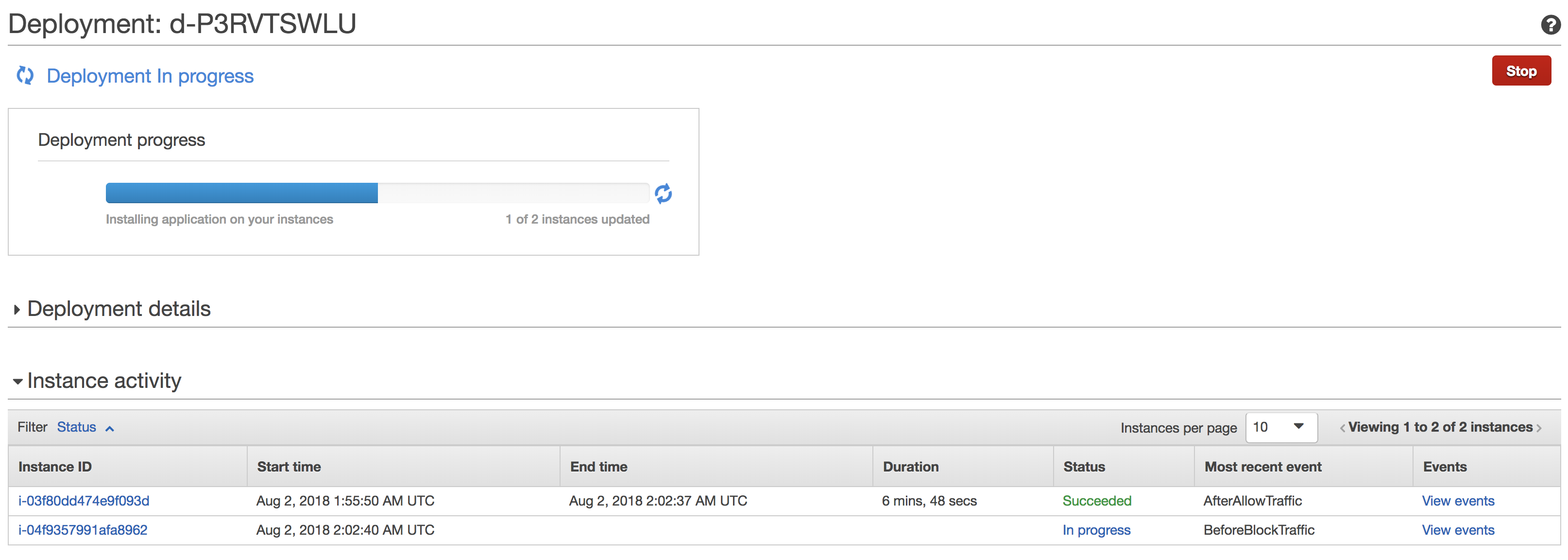Expand the Deployment details section
1568x560 pixels.
pyautogui.click(x=17, y=310)
